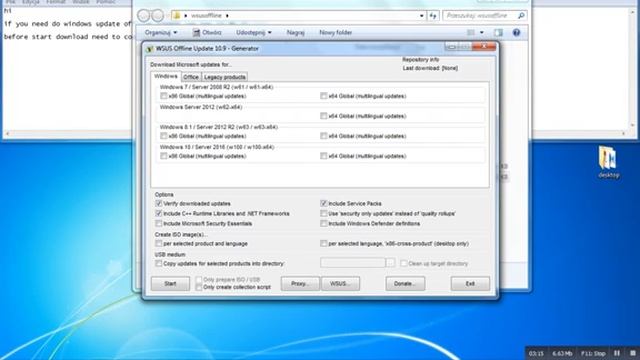Switch to the Windows tab

[166, 76]
